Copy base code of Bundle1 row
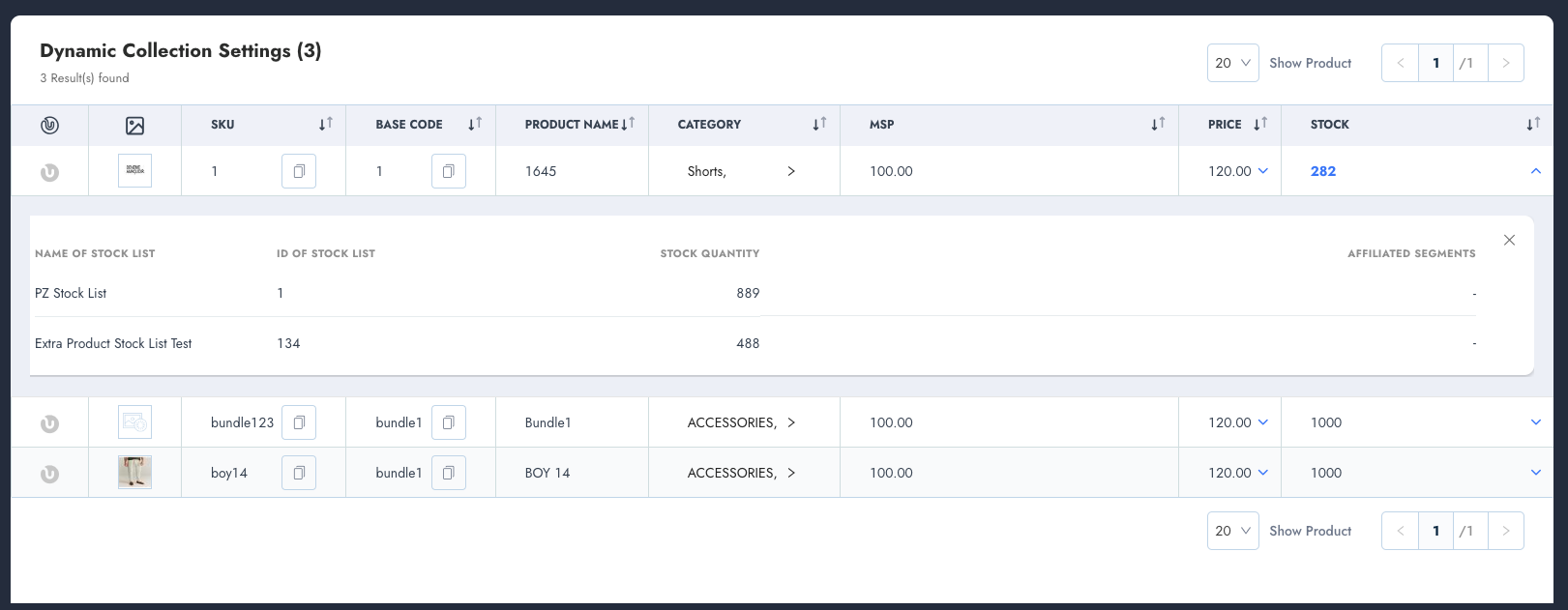This screenshot has height=610, width=1568. coord(449,422)
